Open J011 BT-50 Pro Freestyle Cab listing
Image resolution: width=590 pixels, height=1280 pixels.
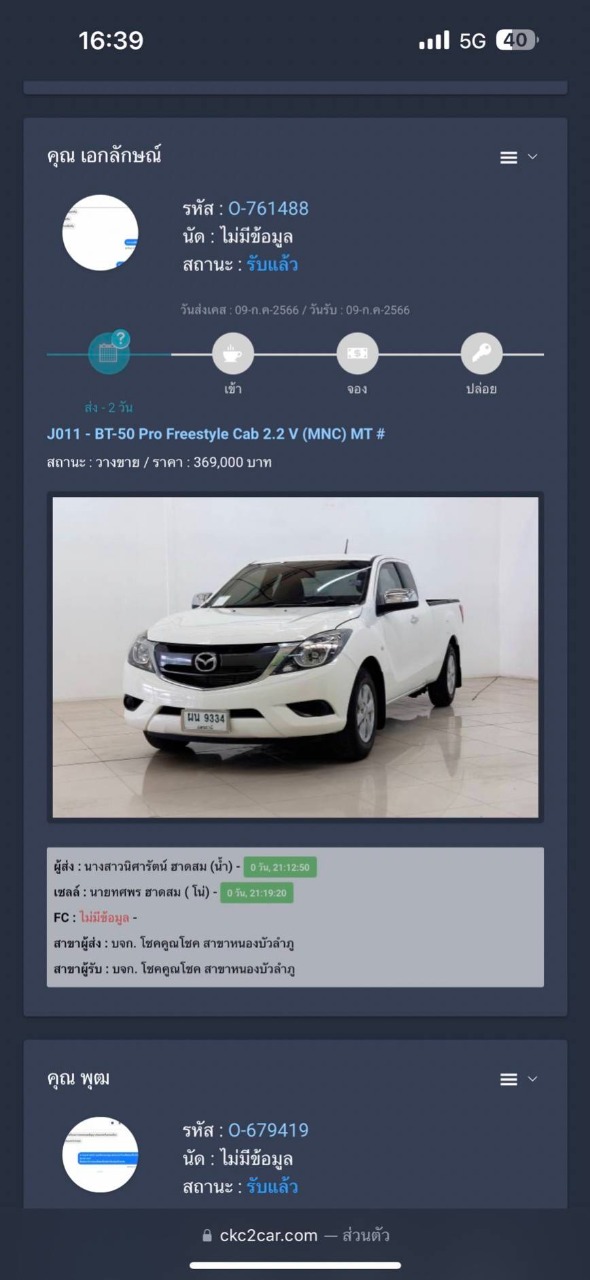pos(216,434)
